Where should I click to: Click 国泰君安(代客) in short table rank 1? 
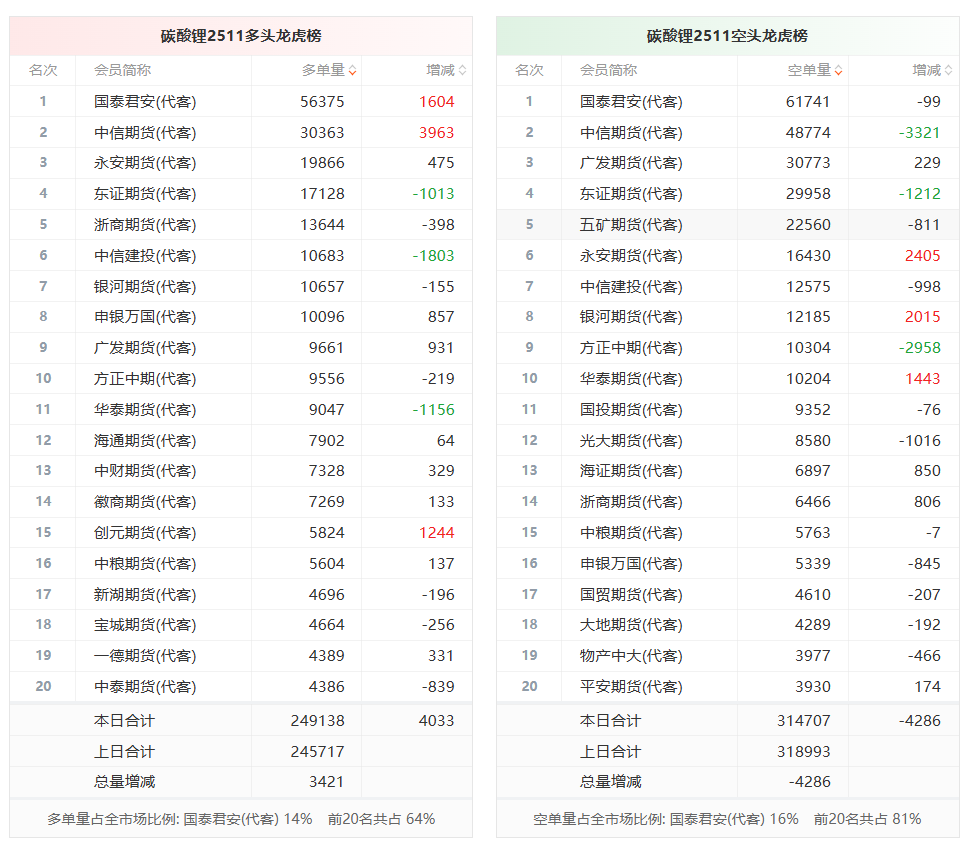pyautogui.click(x=631, y=102)
